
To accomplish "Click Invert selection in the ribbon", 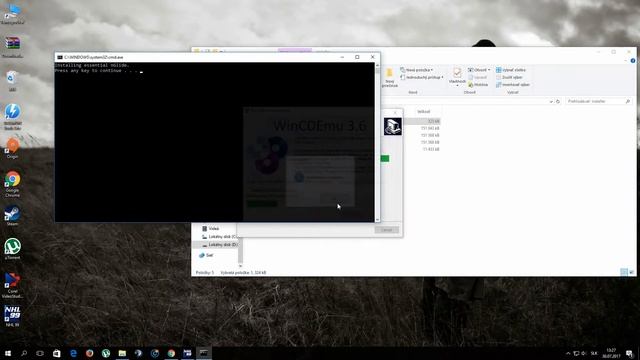I will click(513, 84).
